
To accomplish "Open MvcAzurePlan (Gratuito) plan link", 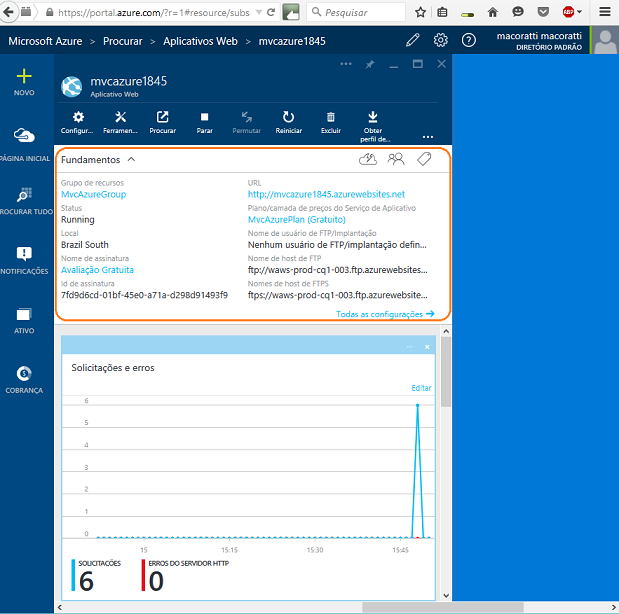I will click(x=296, y=220).
